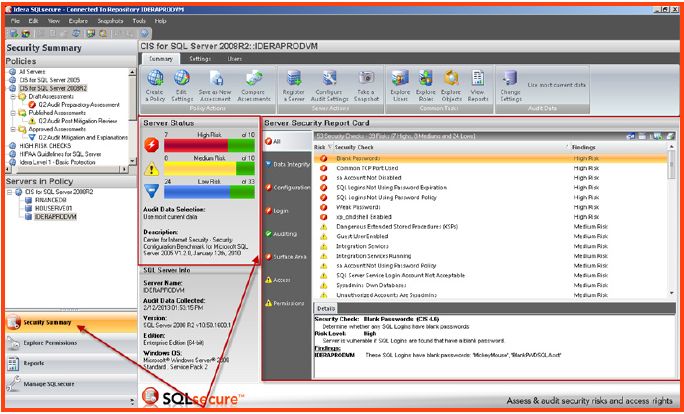Image resolution: width=684 pixels, height=414 pixels.
Task: Open Explore Users task
Action: (x=400, y=79)
